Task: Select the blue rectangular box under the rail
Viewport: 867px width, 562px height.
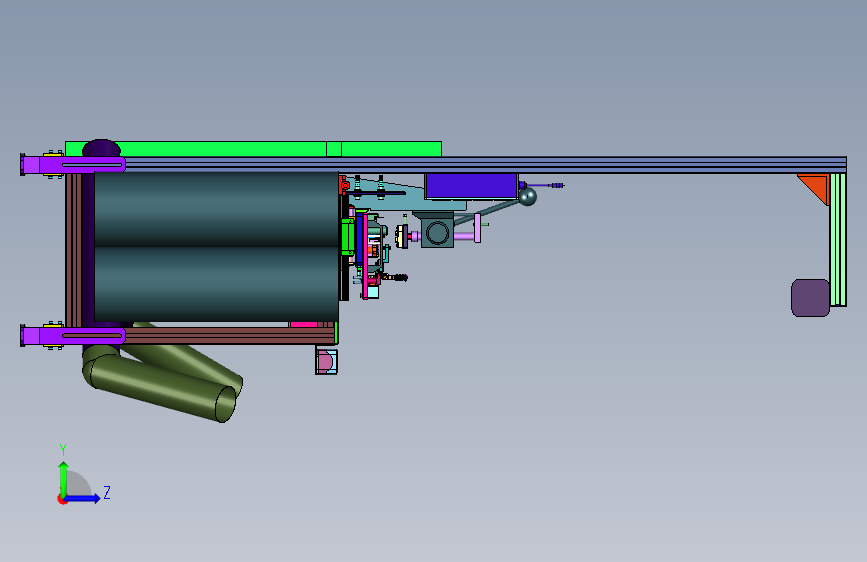Action: [x=471, y=186]
